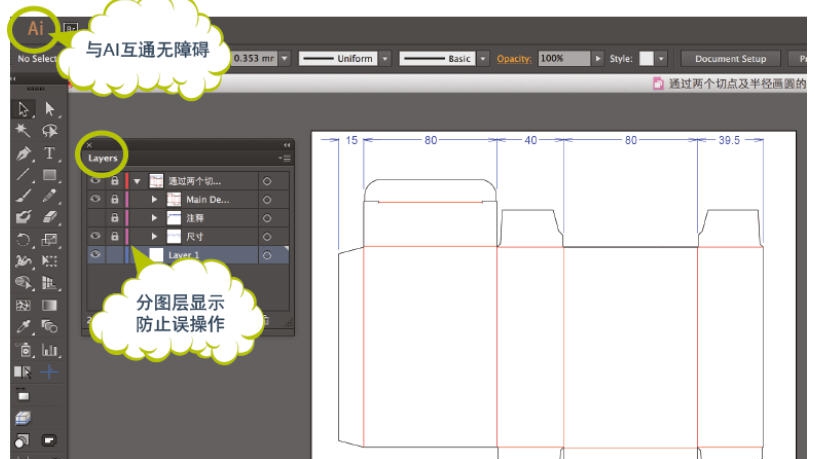The height and width of the screenshot is (459, 815).
Task: Click the Layers panel tab
Action: coord(103,158)
